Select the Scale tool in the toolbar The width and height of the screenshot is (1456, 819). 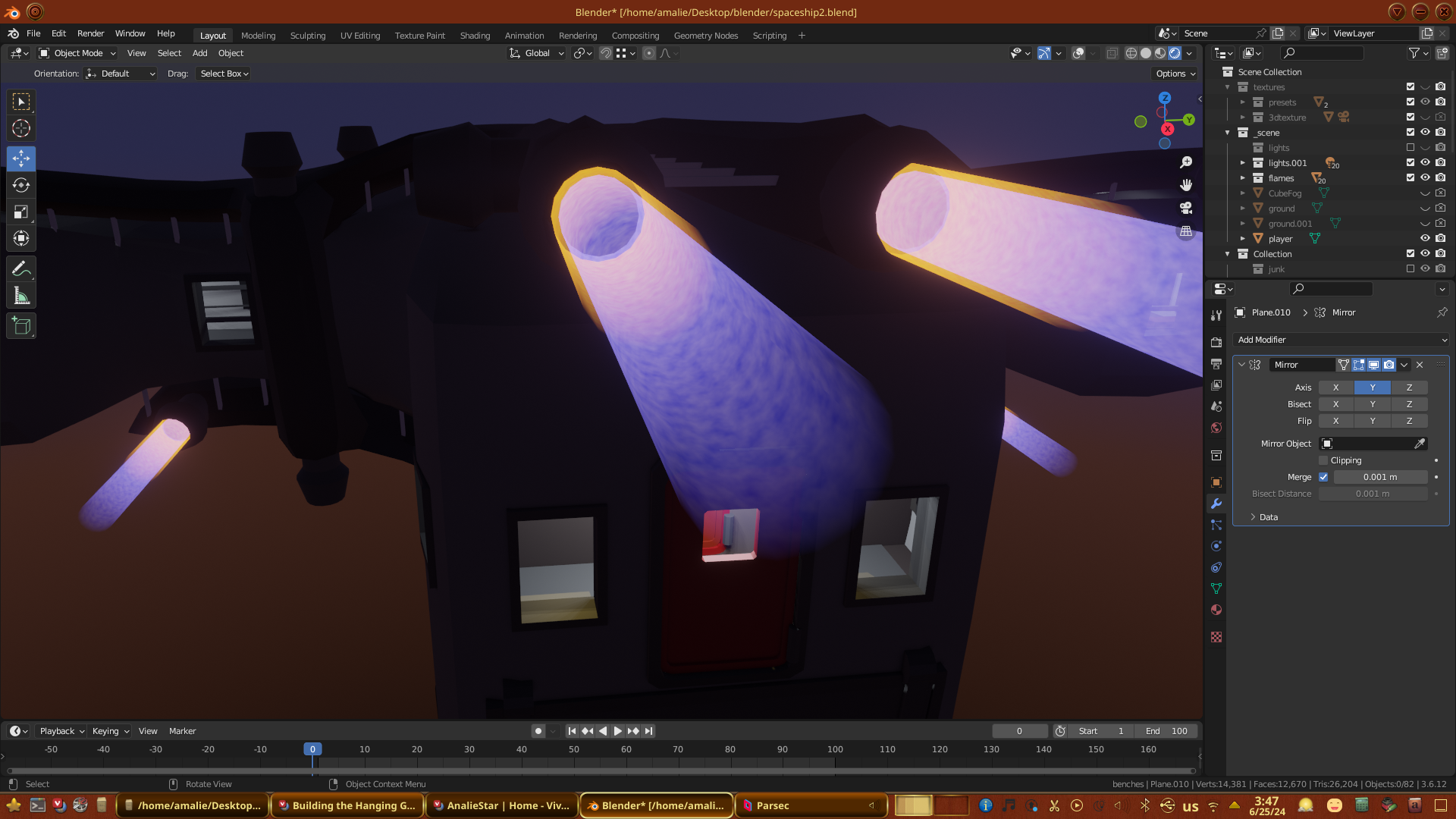(21, 212)
